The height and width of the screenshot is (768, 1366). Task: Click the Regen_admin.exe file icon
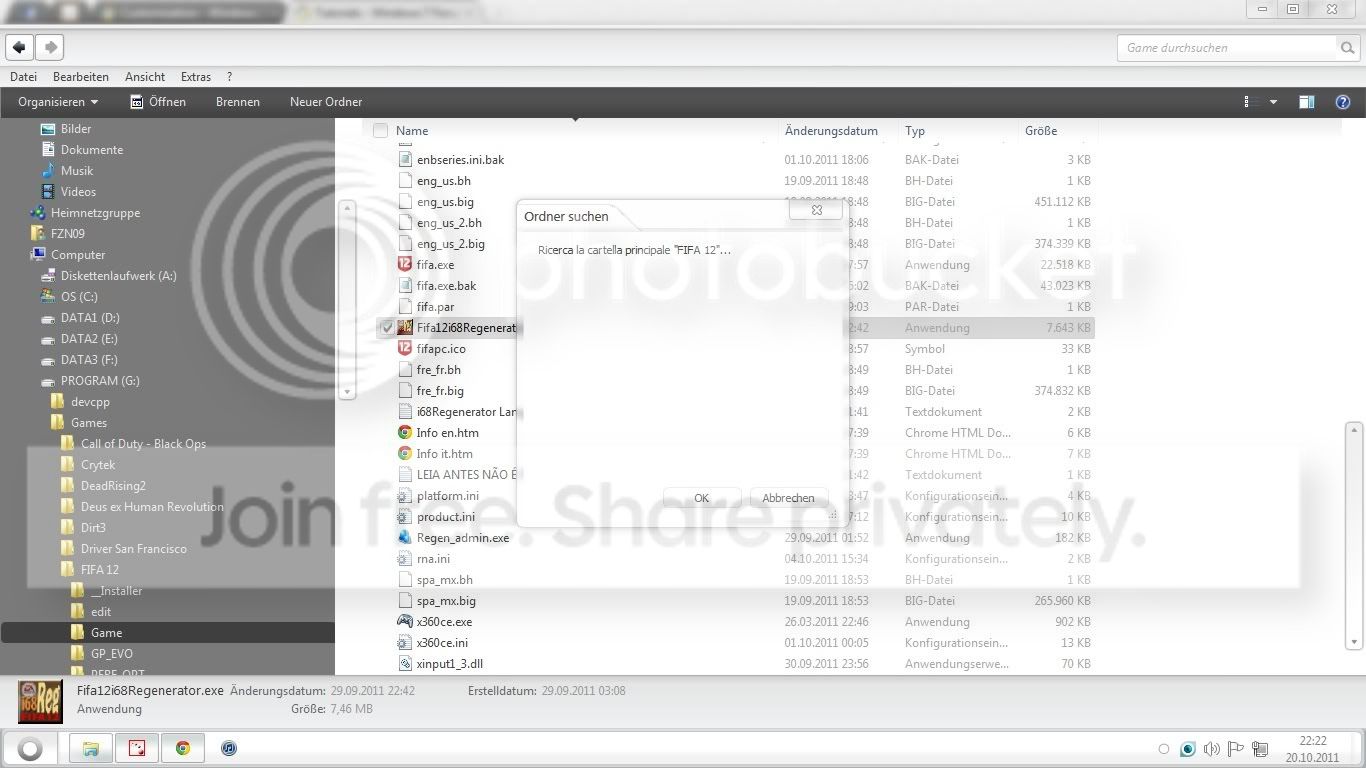tap(405, 538)
